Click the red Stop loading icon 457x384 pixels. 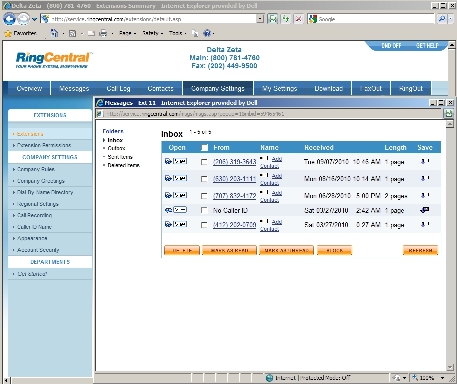(x=299, y=19)
